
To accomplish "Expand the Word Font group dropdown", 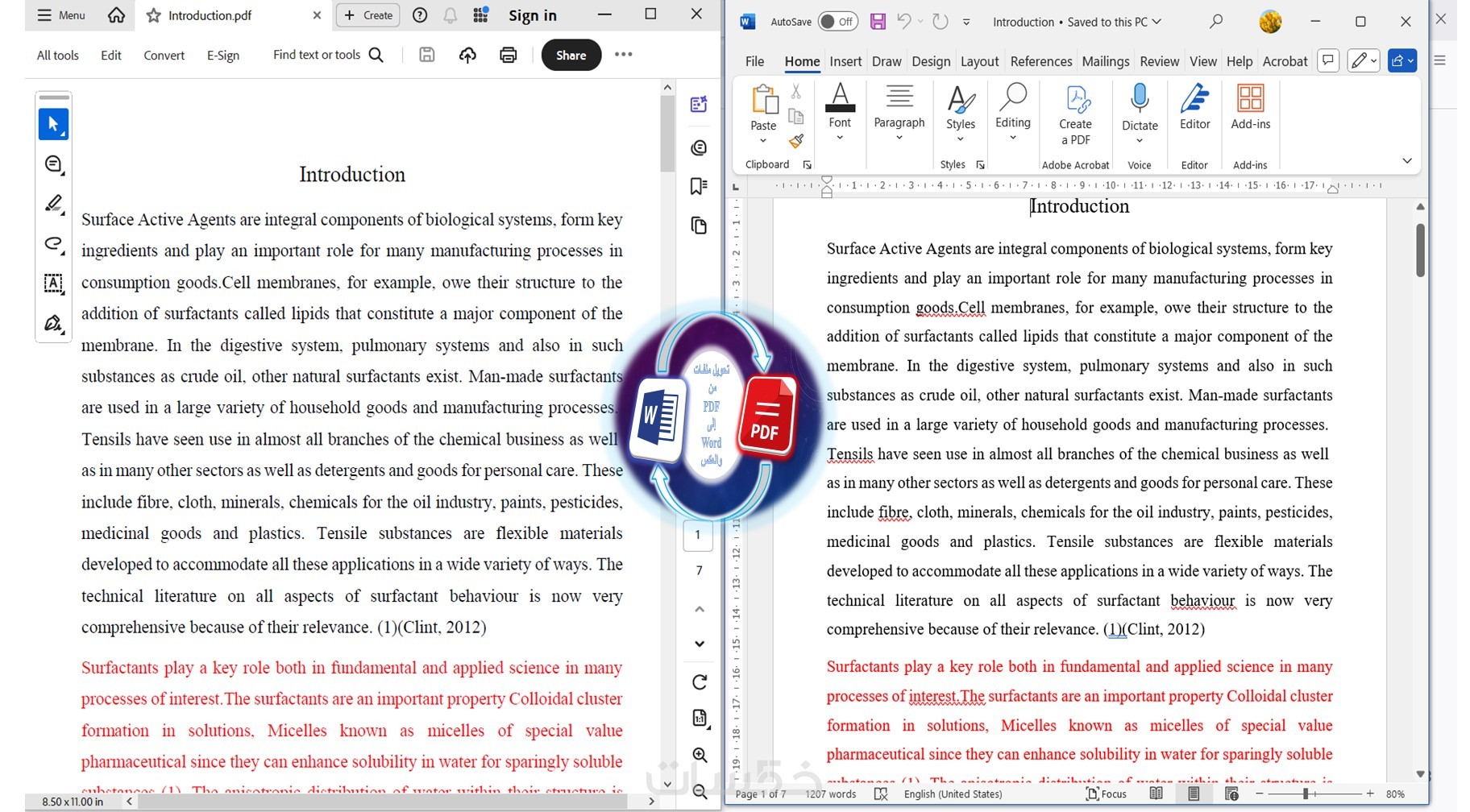I will 840,138.
